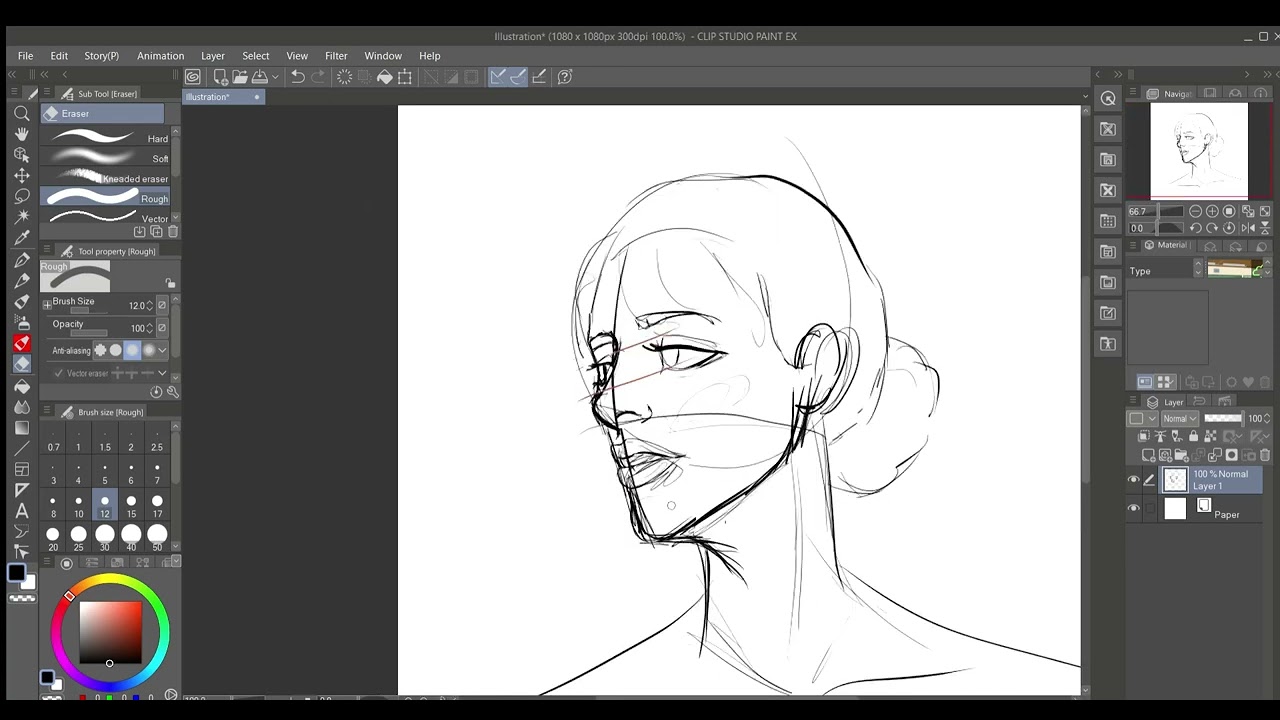1280x720 pixels.
Task: Open the Edit menu
Action: [x=59, y=56]
